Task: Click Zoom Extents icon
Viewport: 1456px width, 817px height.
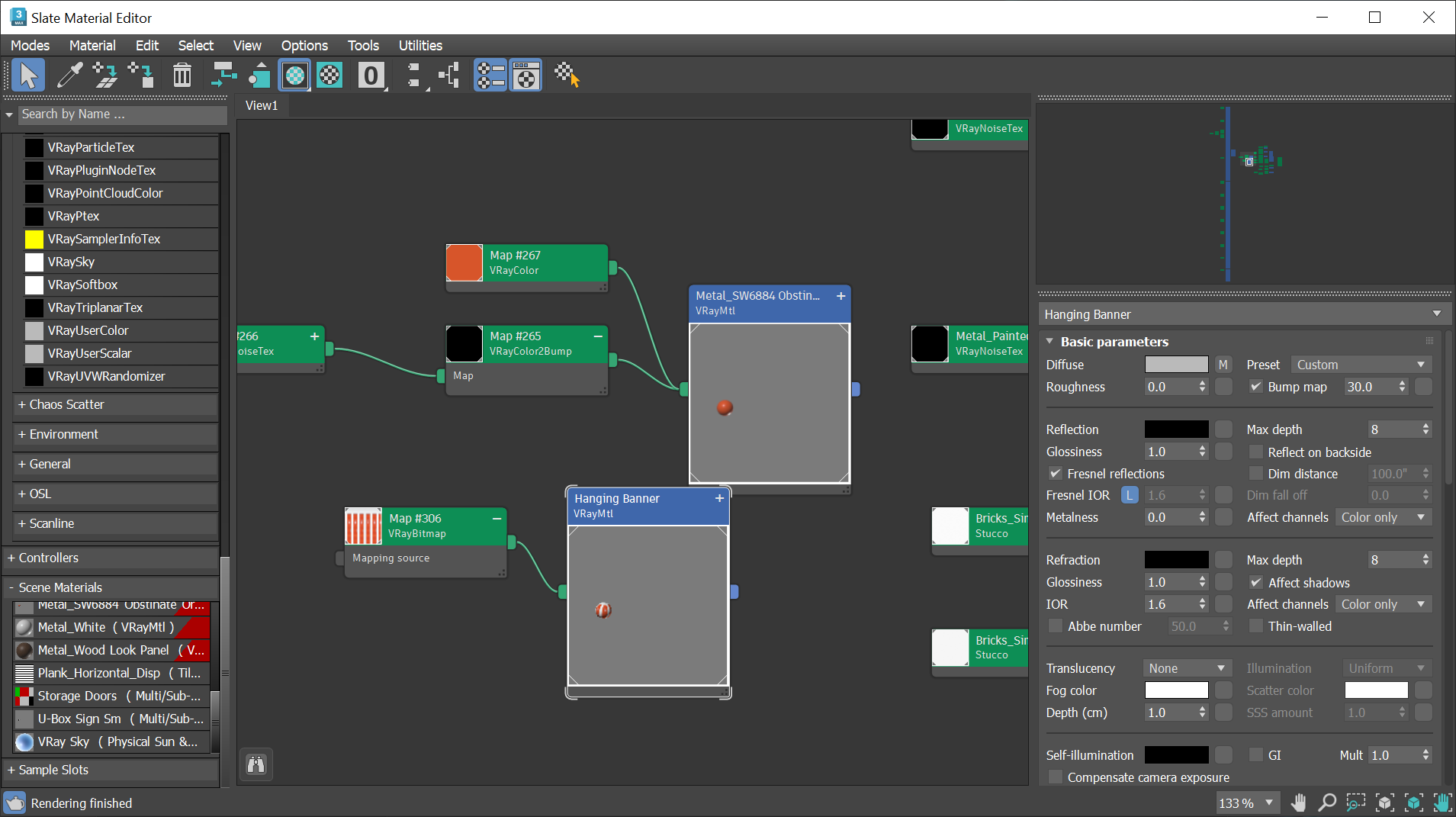Action: 1384,803
